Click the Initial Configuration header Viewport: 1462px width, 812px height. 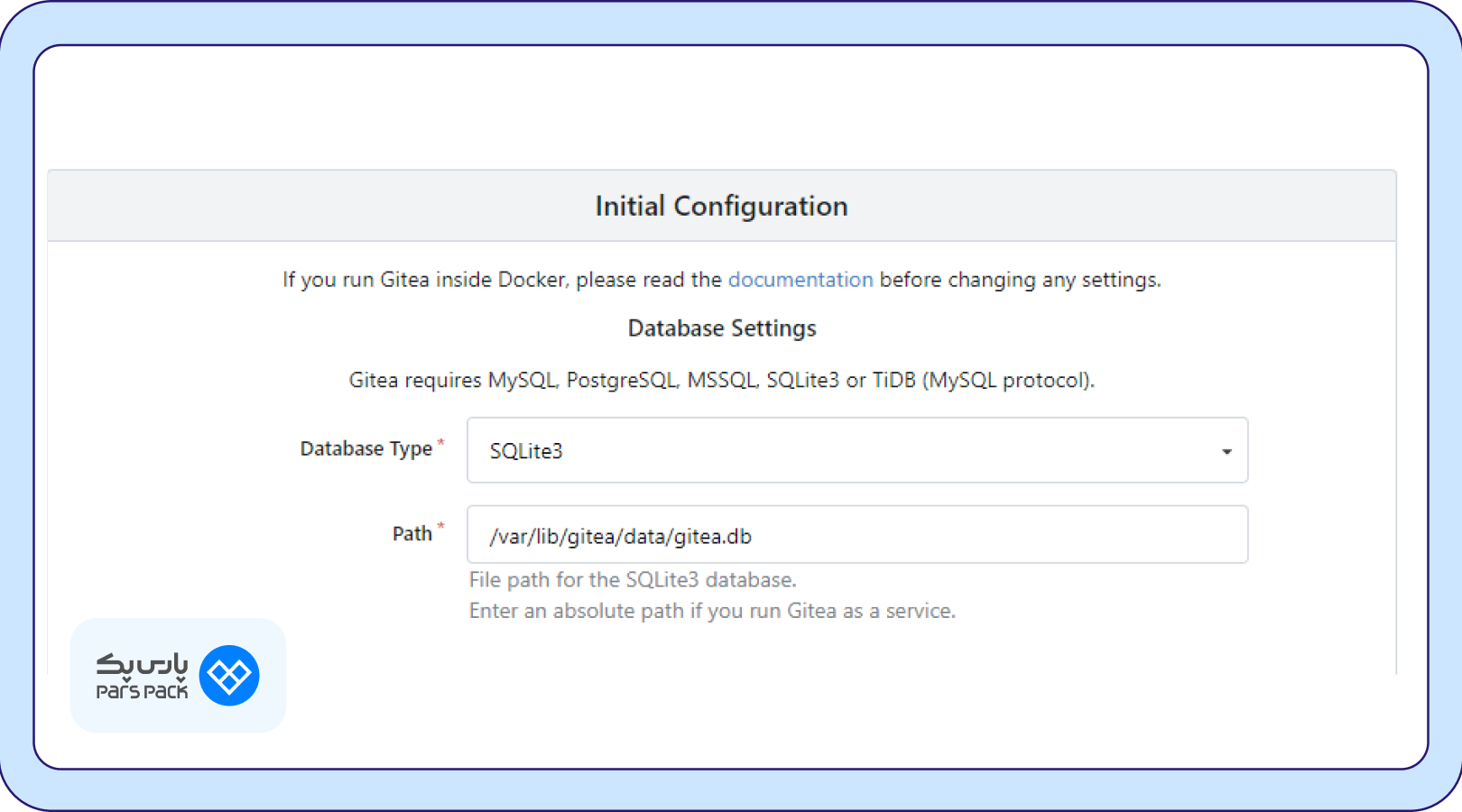click(x=721, y=206)
